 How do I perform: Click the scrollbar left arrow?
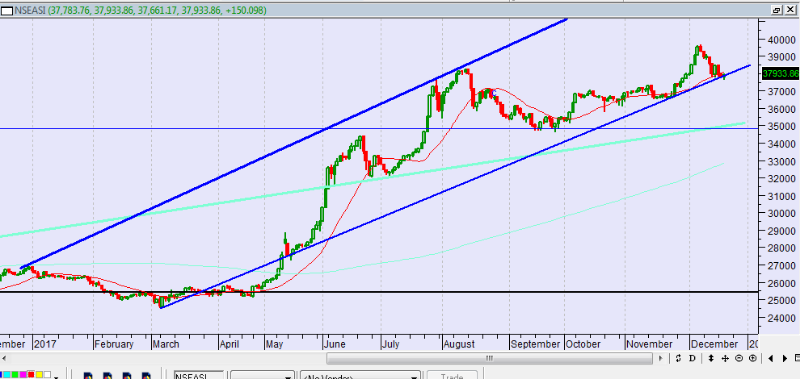pos(4,358)
